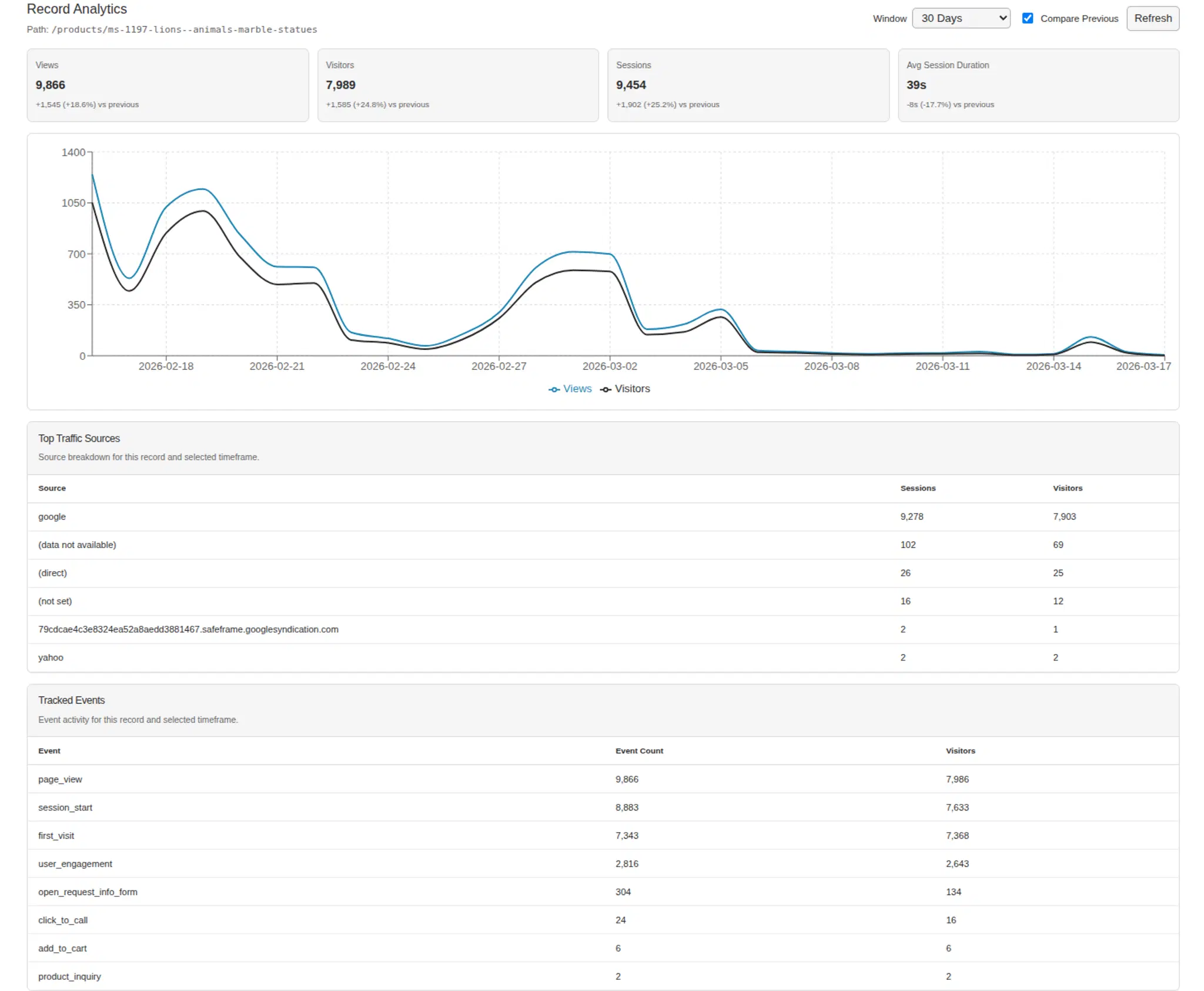Select the Views metric card
Viewport: 1204px width, 991px height.
(168, 85)
